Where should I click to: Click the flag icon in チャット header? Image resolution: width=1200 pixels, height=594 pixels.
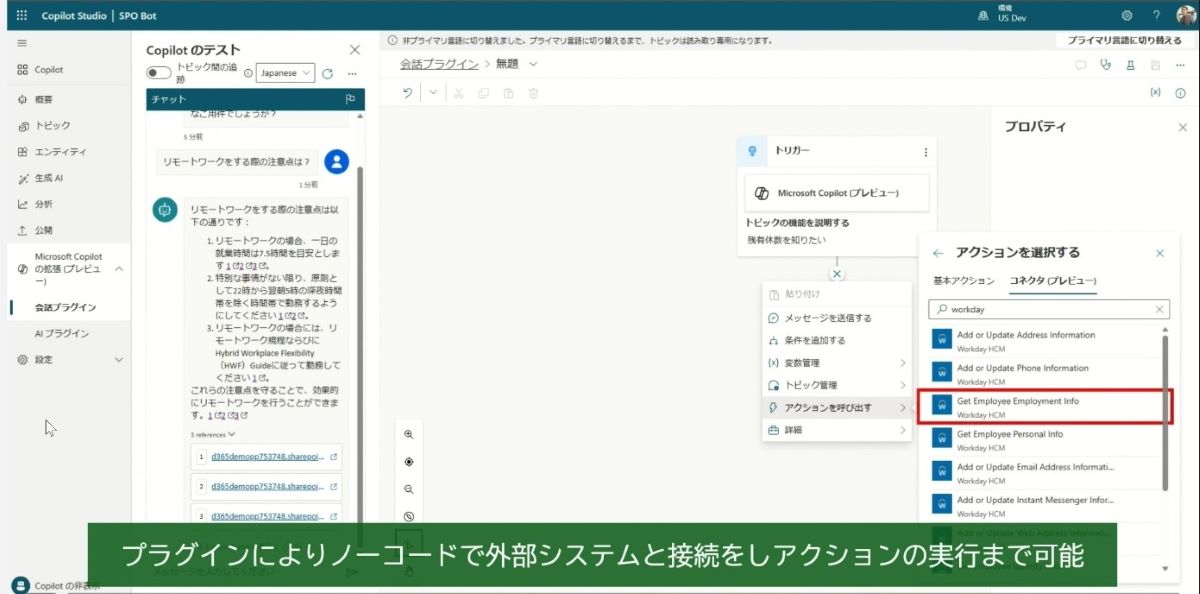pyautogui.click(x=350, y=99)
